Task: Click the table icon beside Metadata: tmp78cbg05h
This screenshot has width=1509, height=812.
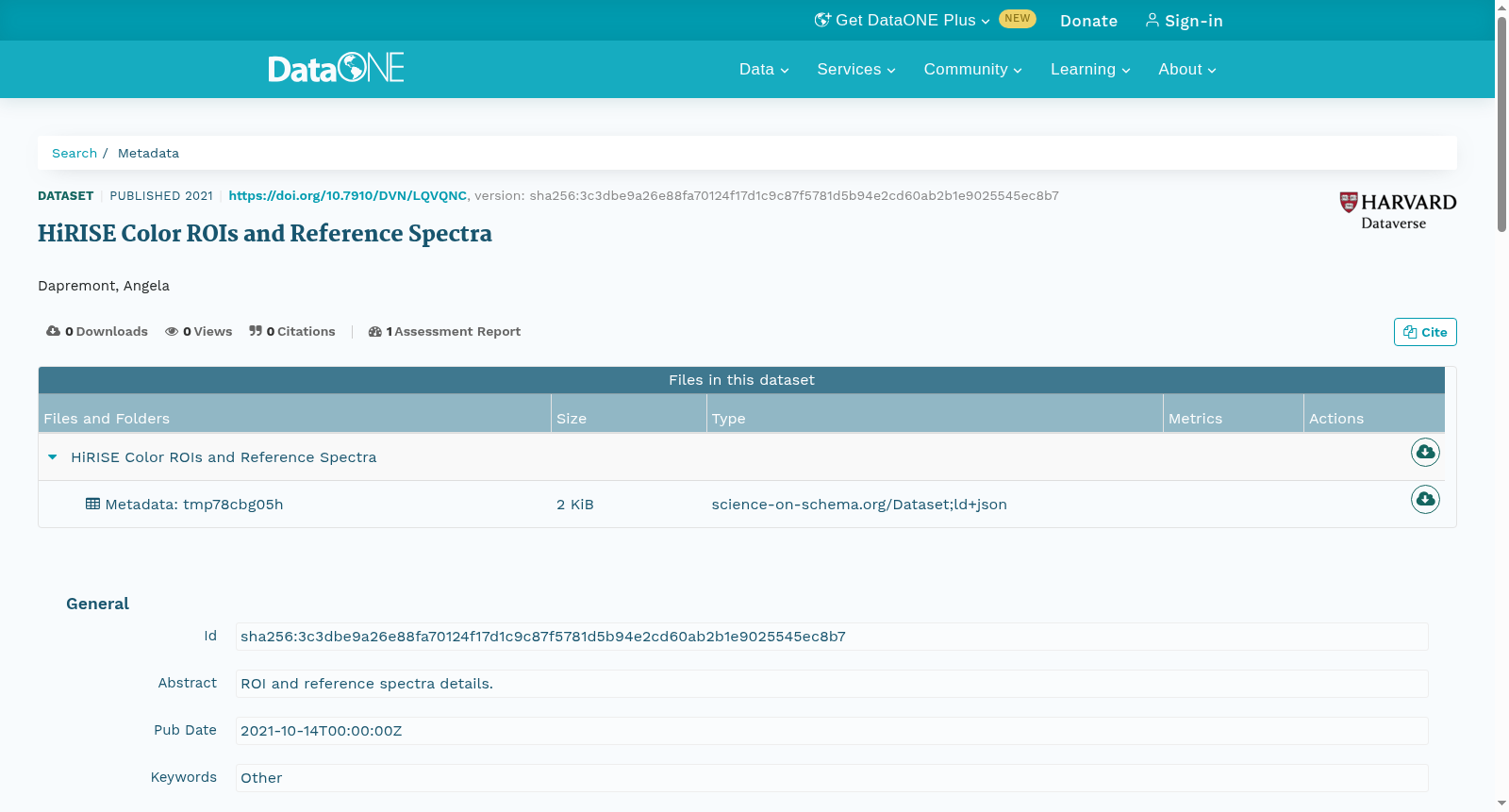Action: point(92,504)
